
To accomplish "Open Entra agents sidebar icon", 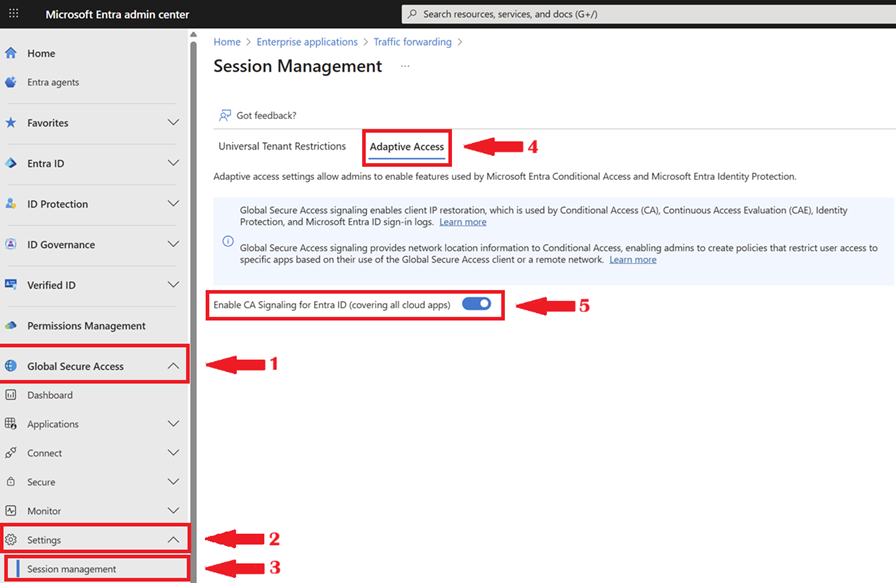I will 11,82.
